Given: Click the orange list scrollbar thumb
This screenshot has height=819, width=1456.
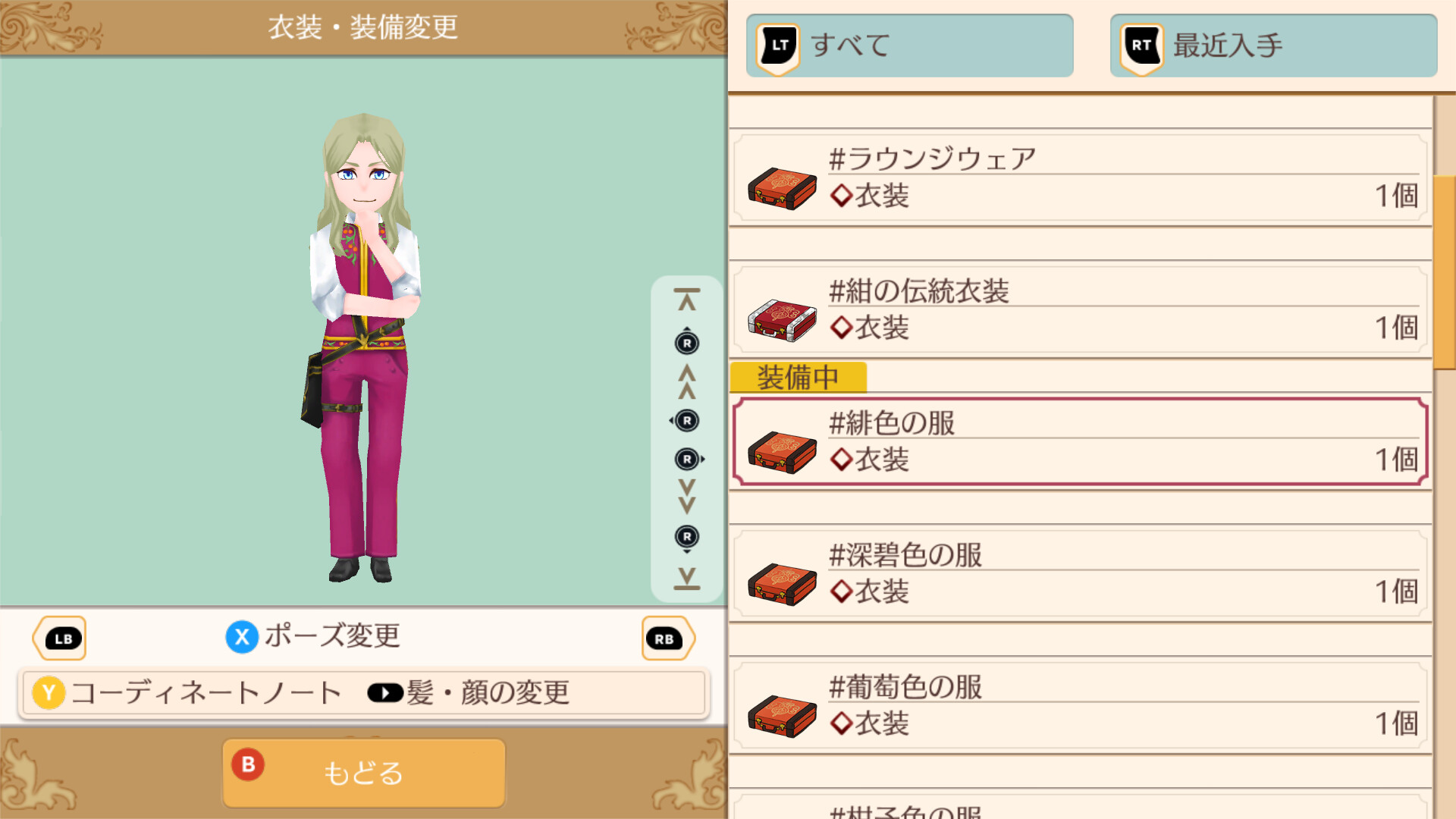Looking at the screenshot, I should (x=1445, y=273).
